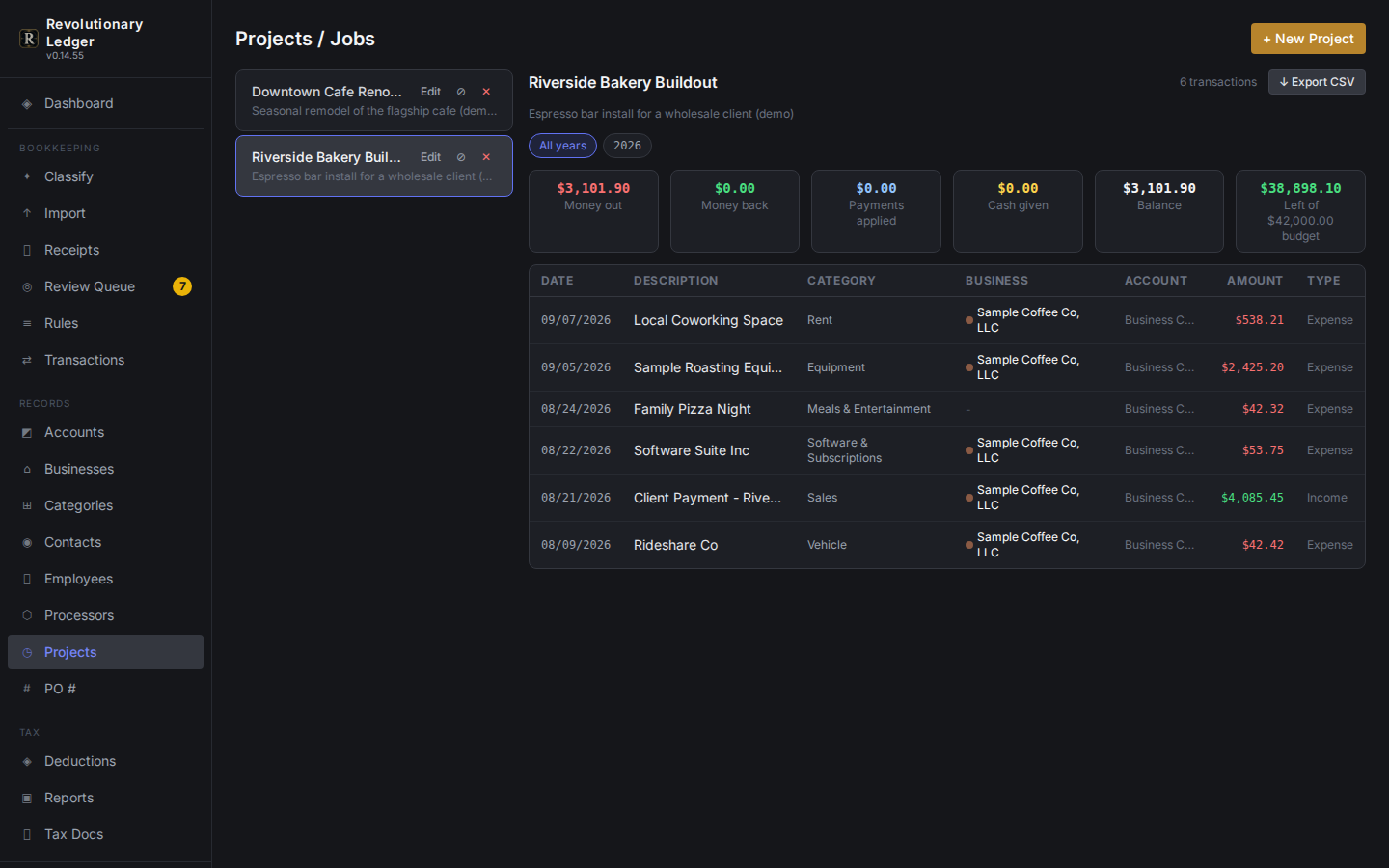The height and width of the screenshot is (868, 1389).
Task: Go to the Employees section
Action: pyautogui.click(x=105, y=580)
